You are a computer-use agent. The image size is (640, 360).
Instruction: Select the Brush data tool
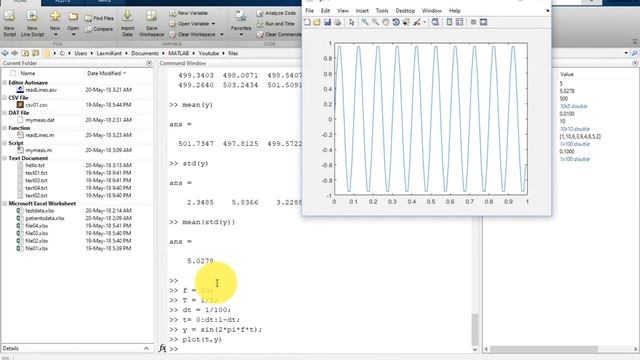tap(416, 22)
